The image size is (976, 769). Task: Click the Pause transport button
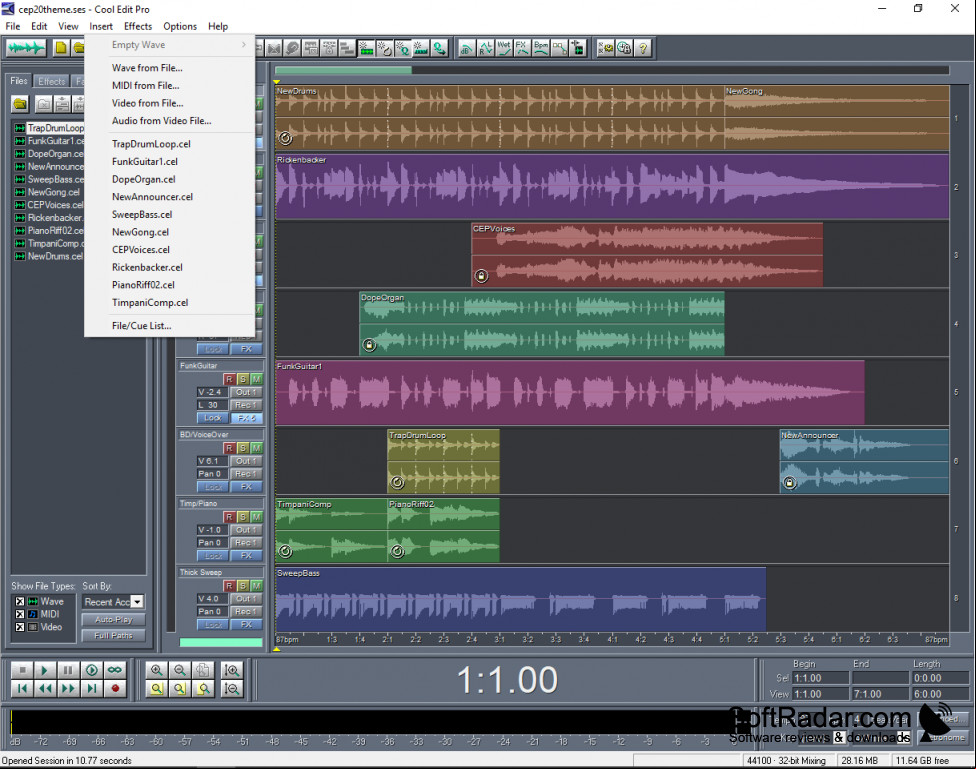(68, 670)
